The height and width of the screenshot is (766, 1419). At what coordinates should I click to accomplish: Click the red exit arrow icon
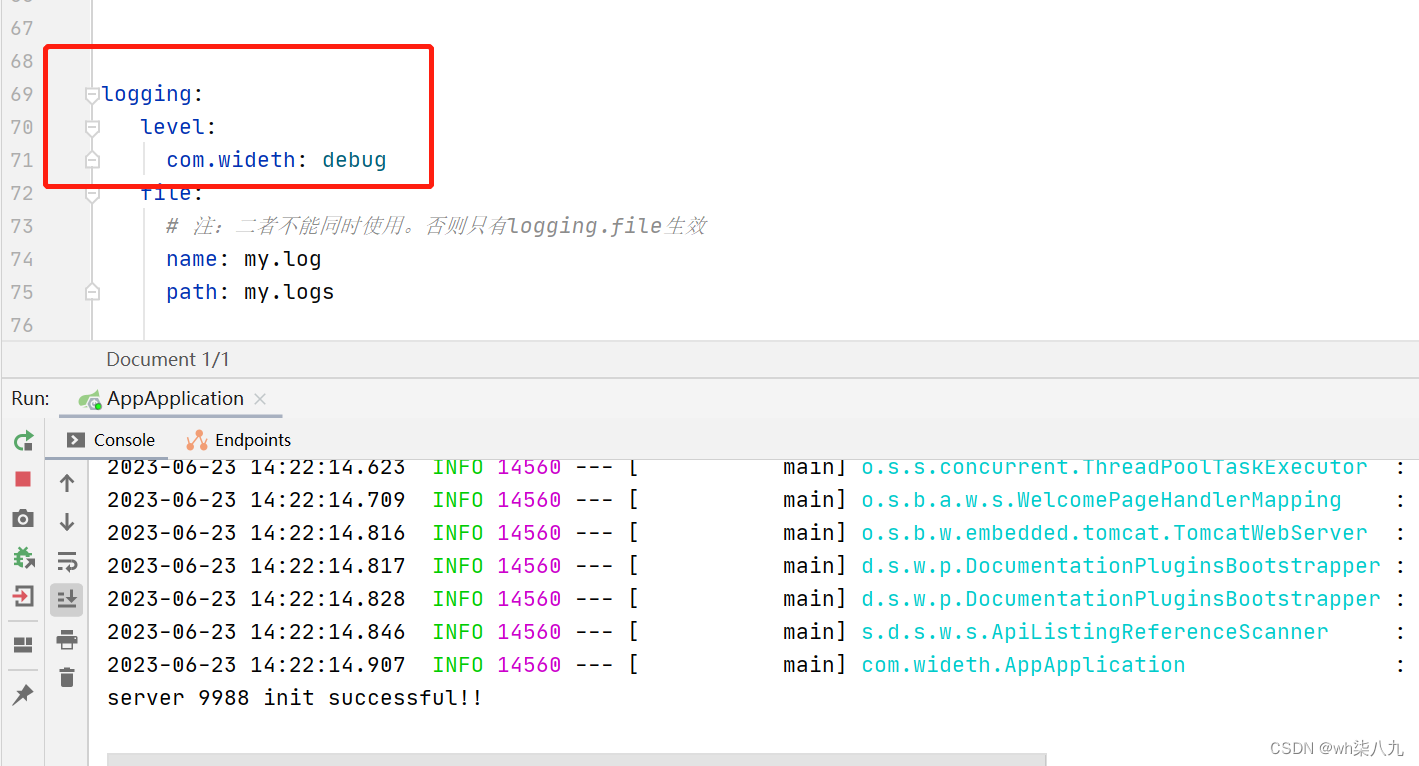coord(23,596)
